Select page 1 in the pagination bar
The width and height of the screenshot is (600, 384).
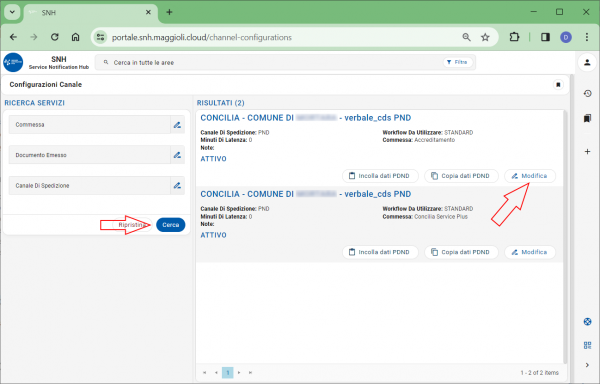(x=228, y=373)
